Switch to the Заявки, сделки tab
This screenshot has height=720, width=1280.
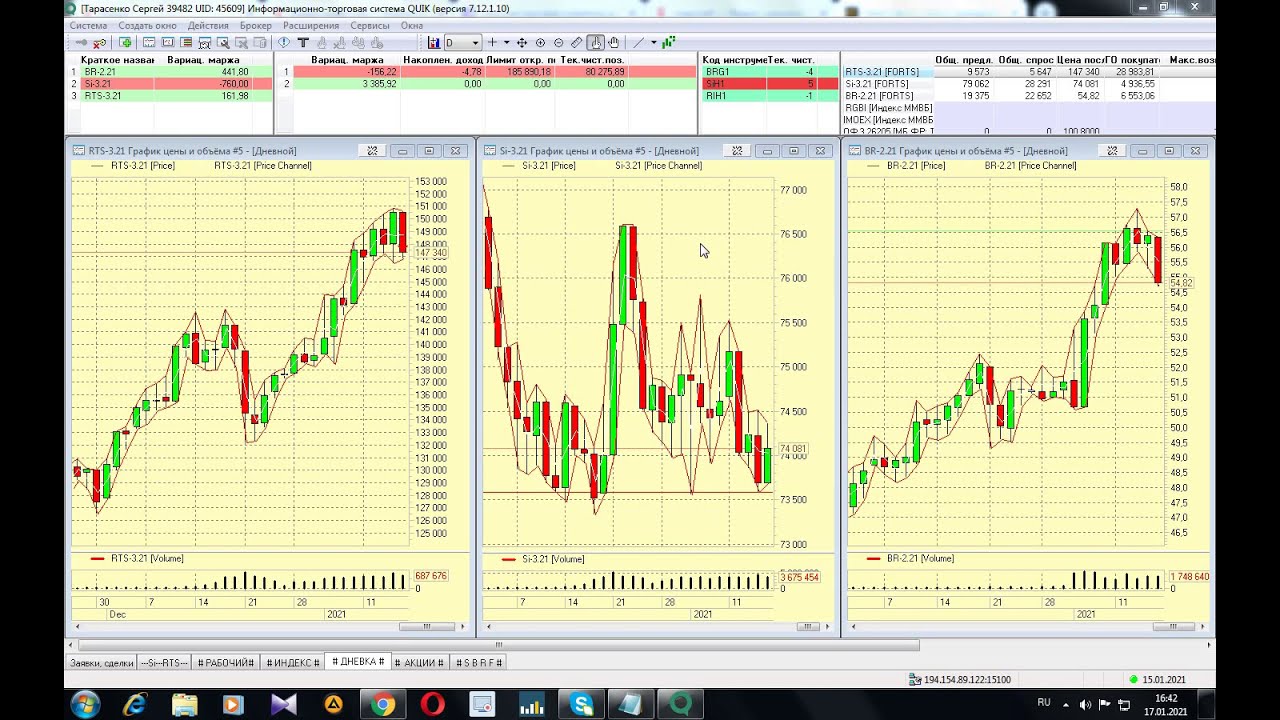[101, 663]
